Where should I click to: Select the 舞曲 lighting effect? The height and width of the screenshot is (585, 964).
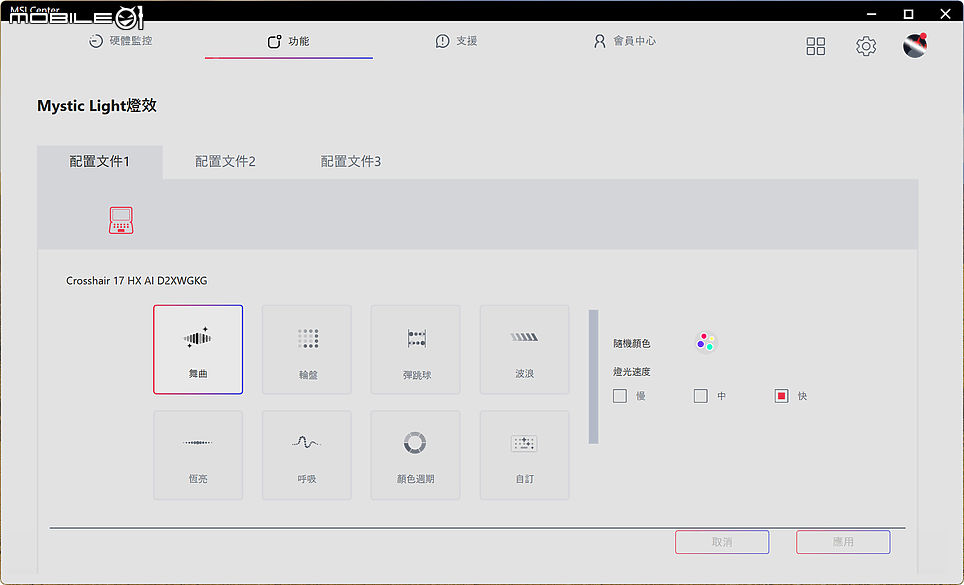[198, 350]
